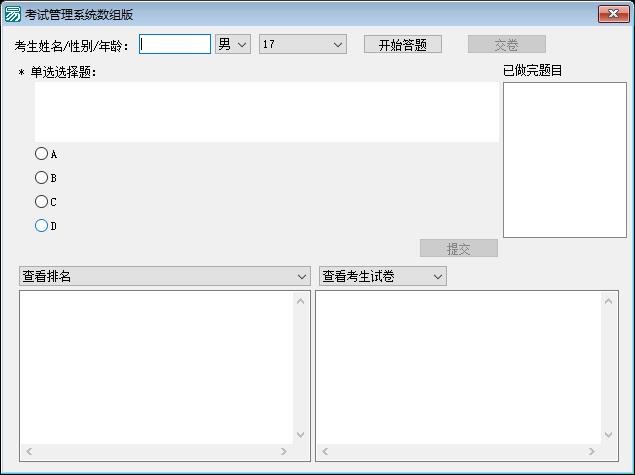Click up arrow of ranking list scrollbar
Viewport: 635px width, 475px height.
[300, 301]
